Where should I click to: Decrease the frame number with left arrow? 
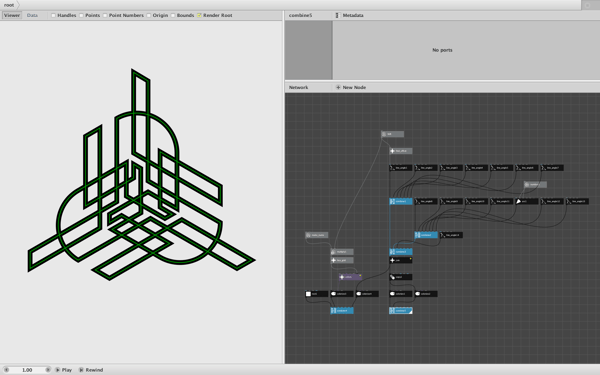pyautogui.click(x=6, y=370)
